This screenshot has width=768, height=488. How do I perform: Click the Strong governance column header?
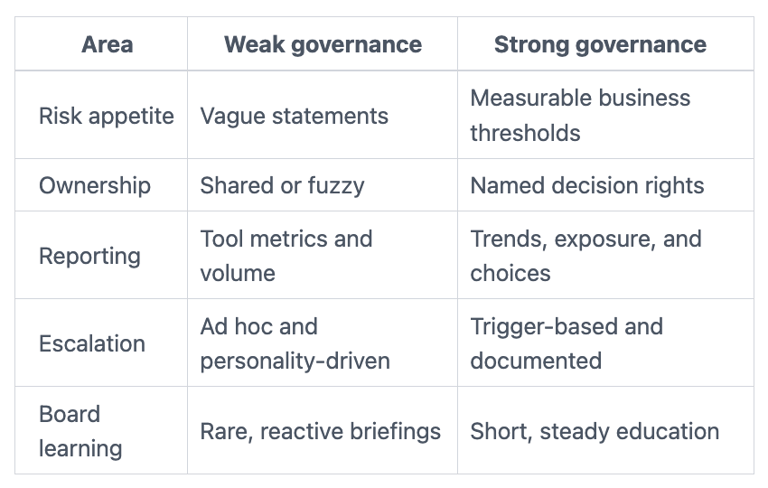click(x=600, y=45)
